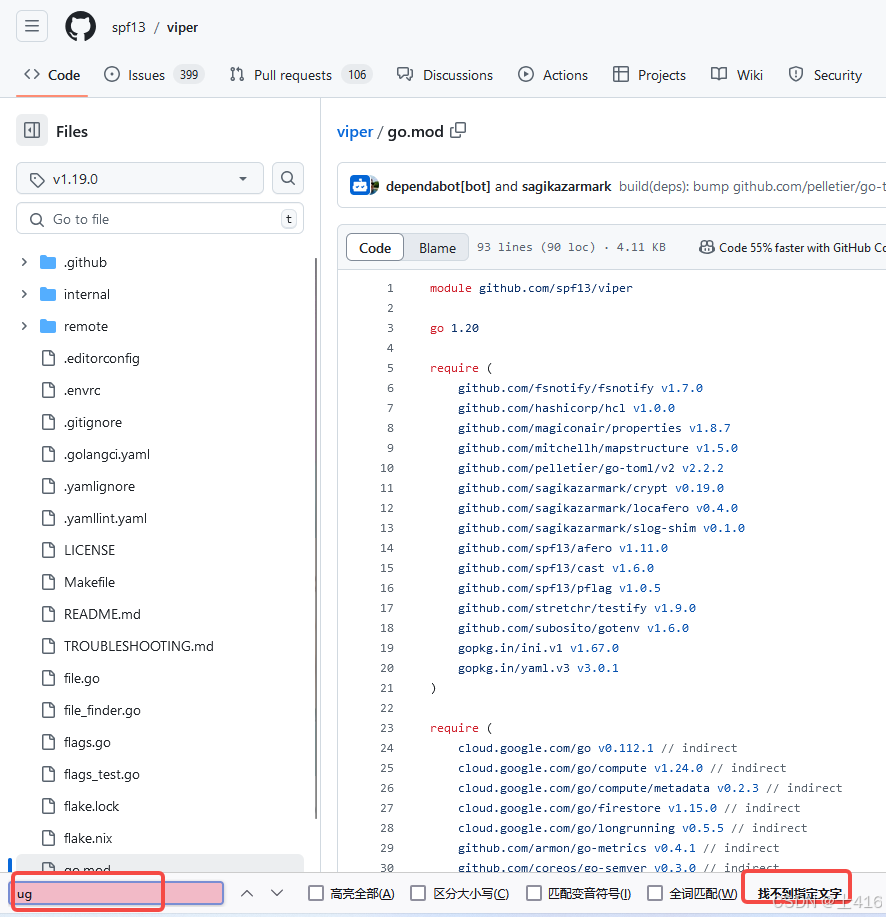Click the remote folder icon
This screenshot has height=917, width=886.
point(48,326)
